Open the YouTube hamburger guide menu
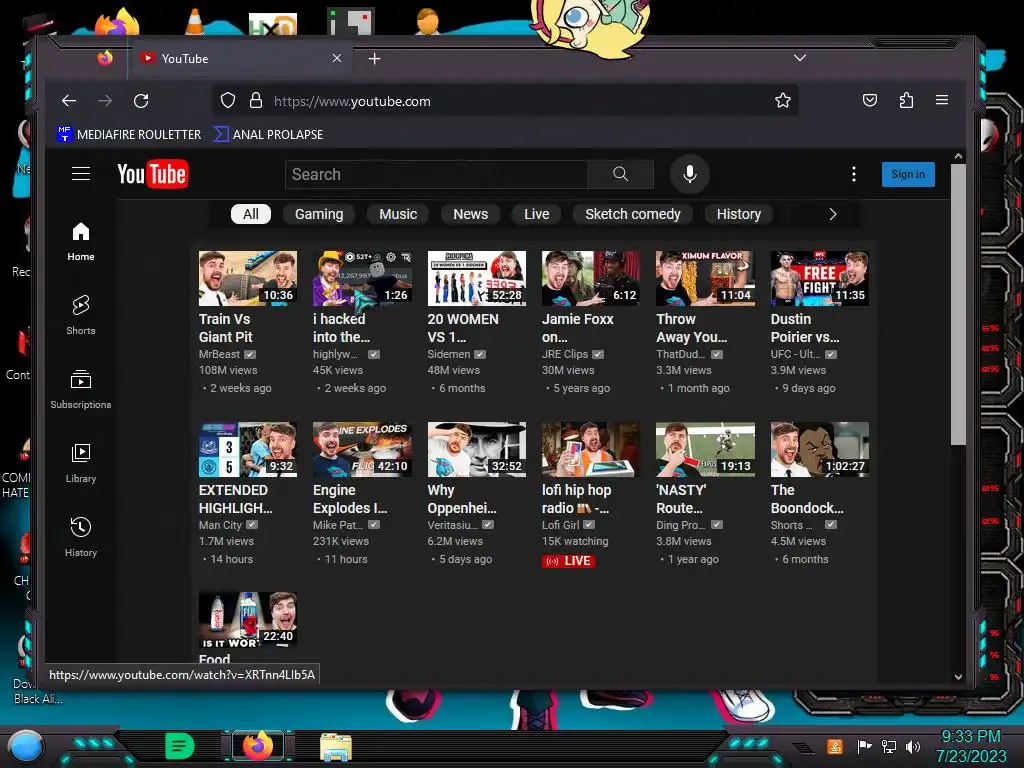This screenshot has height=768, width=1024. (x=81, y=174)
